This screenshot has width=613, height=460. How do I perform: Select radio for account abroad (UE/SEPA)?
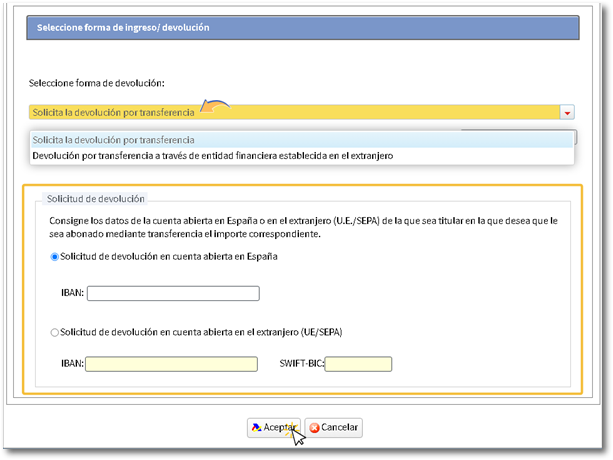(x=55, y=332)
